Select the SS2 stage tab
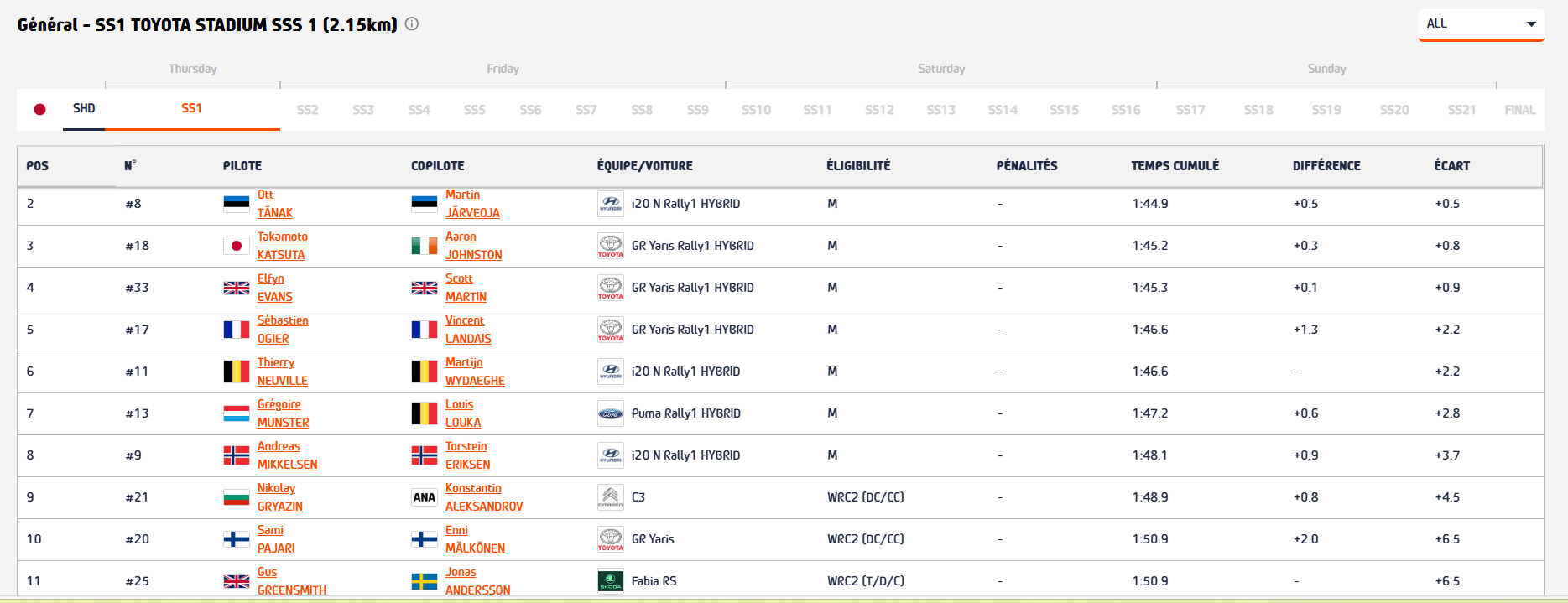Viewport: 1568px width, 603px height. [x=307, y=110]
